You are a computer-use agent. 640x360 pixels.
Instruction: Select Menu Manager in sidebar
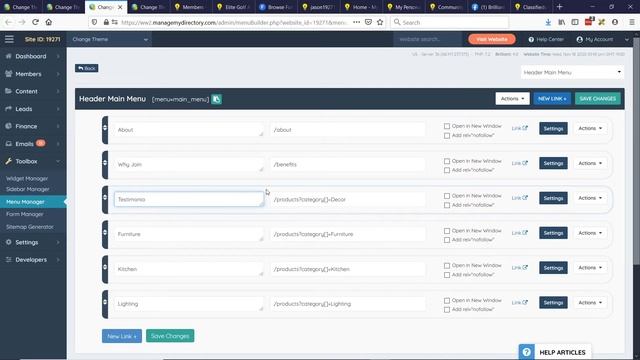point(33,202)
